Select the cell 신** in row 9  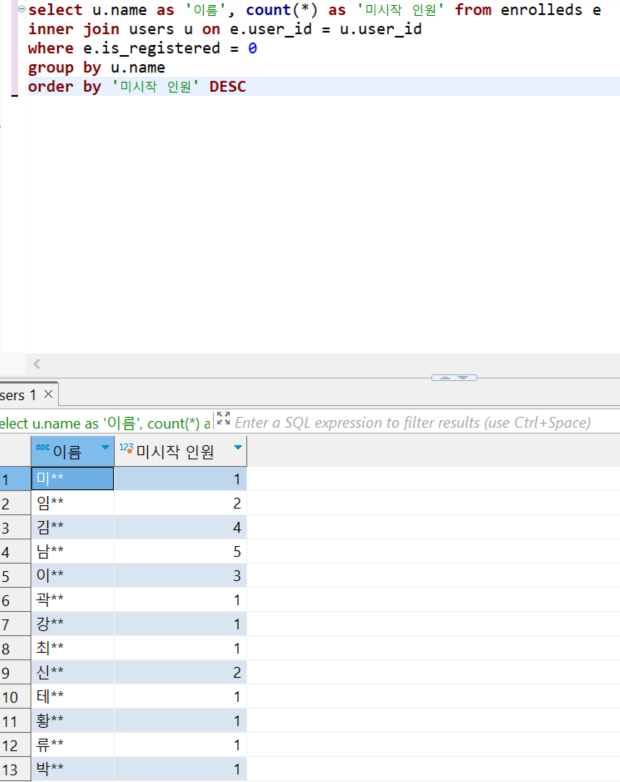pyautogui.click(x=73, y=672)
